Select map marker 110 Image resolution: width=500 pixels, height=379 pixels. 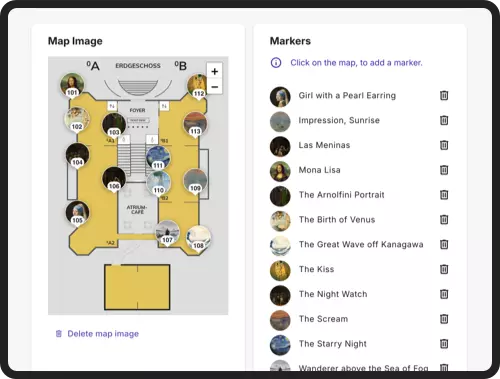coord(159,183)
